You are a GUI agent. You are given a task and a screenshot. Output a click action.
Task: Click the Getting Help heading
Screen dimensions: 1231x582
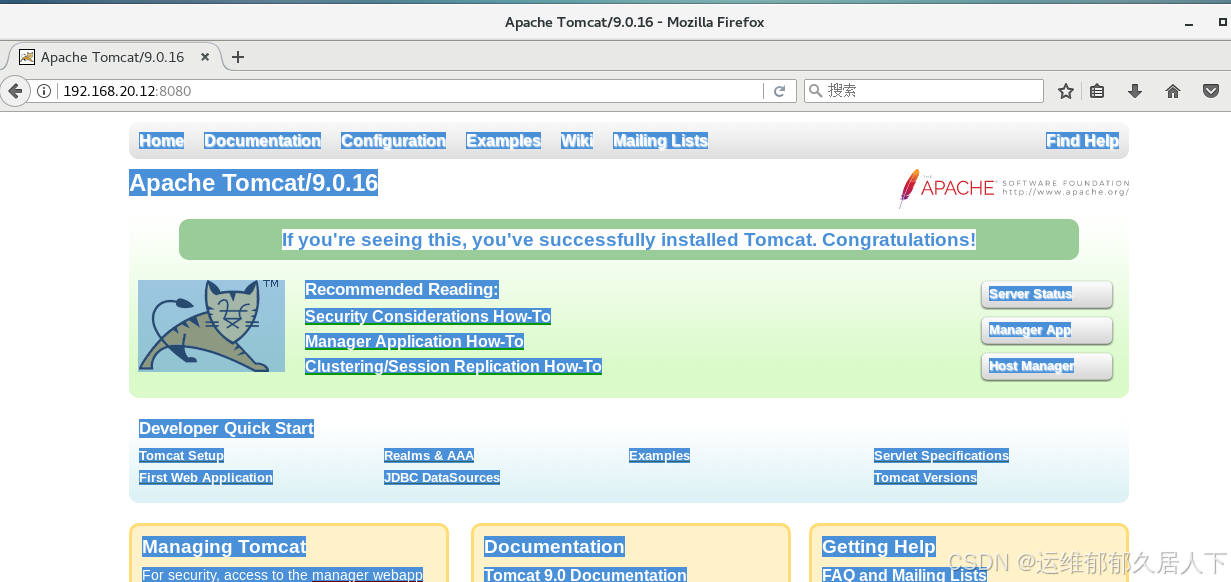[879, 547]
